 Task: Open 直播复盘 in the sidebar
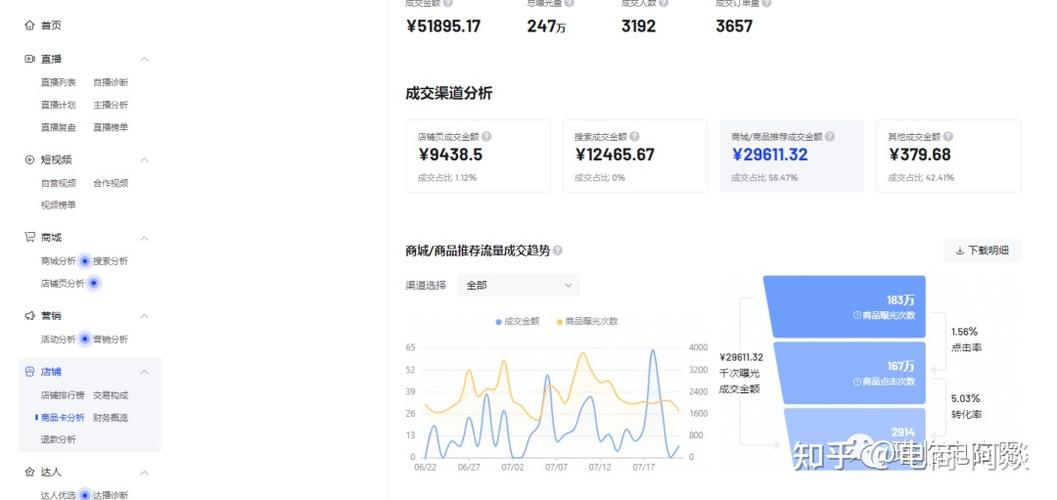[58, 127]
